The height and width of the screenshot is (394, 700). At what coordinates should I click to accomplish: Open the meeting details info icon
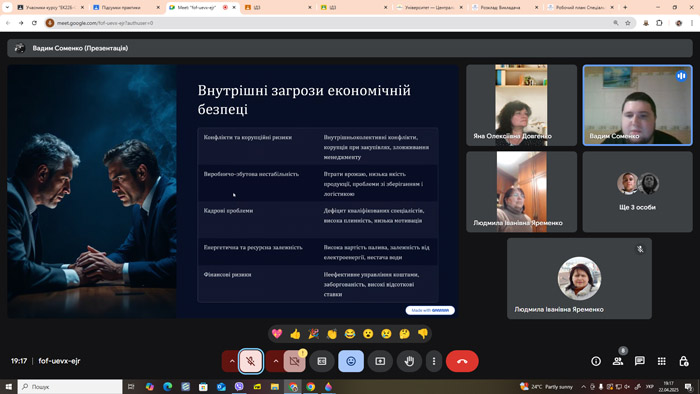tap(596, 361)
